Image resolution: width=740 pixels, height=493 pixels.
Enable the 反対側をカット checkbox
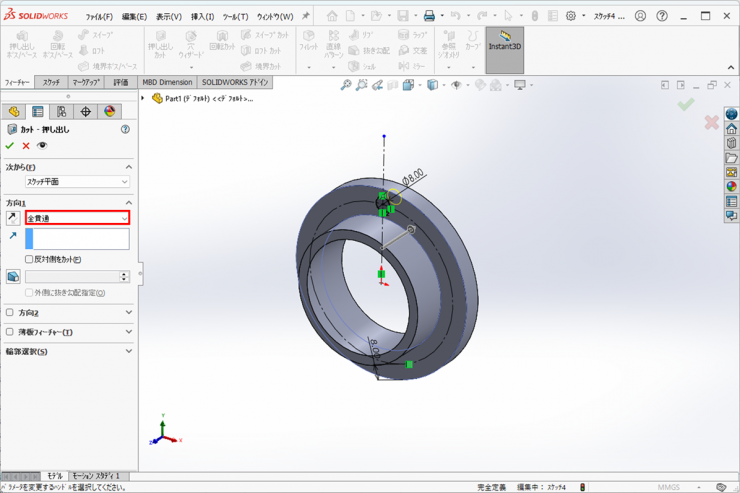tap(29, 259)
